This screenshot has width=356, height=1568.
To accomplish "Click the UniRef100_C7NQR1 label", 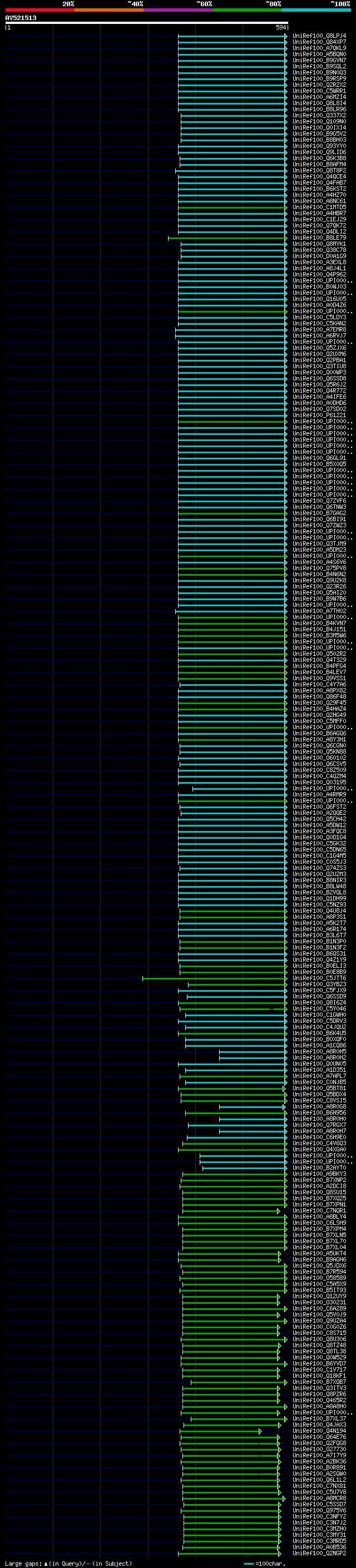I will [x=319, y=1210].
